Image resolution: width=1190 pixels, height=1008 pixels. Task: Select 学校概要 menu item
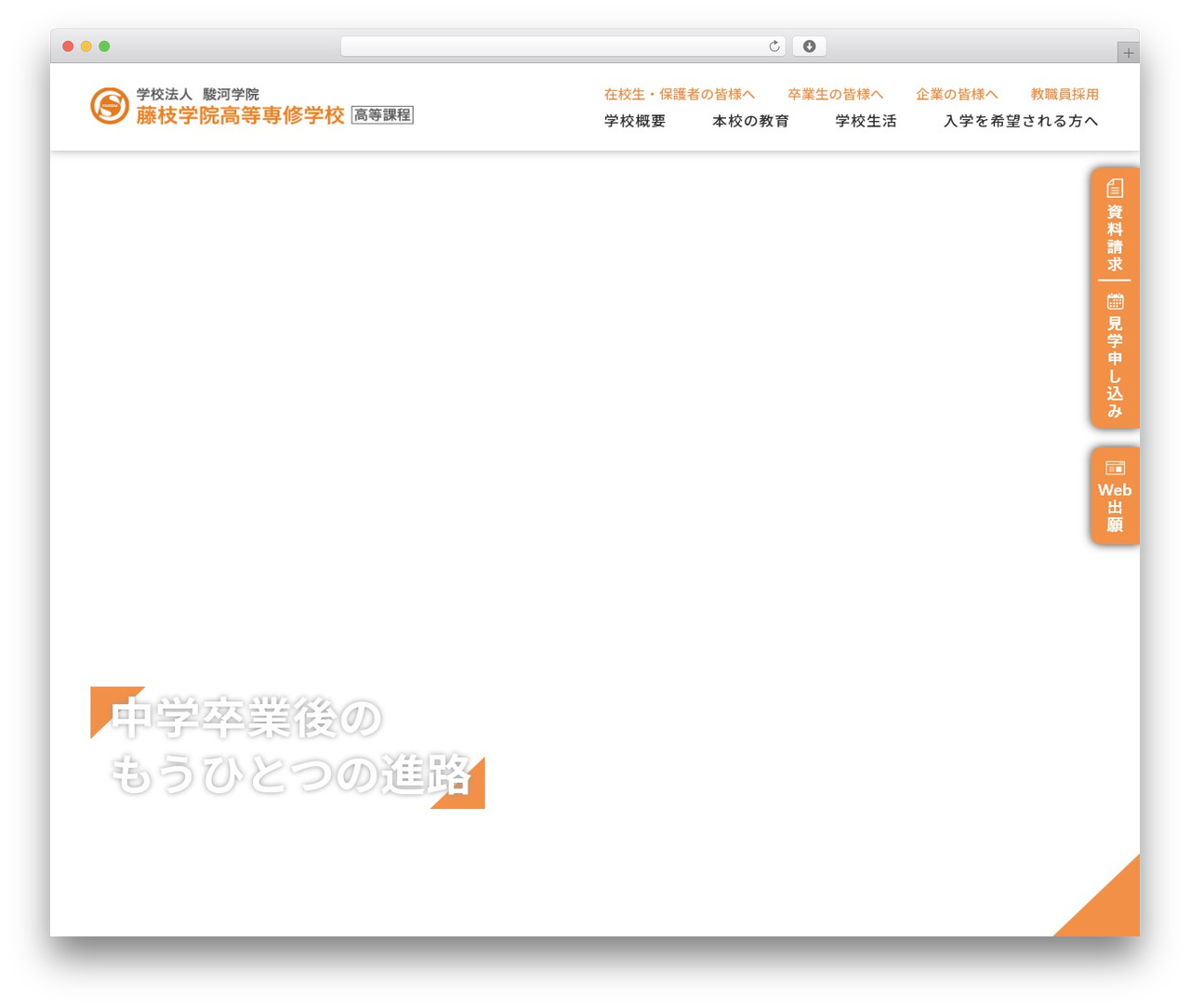coord(635,121)
